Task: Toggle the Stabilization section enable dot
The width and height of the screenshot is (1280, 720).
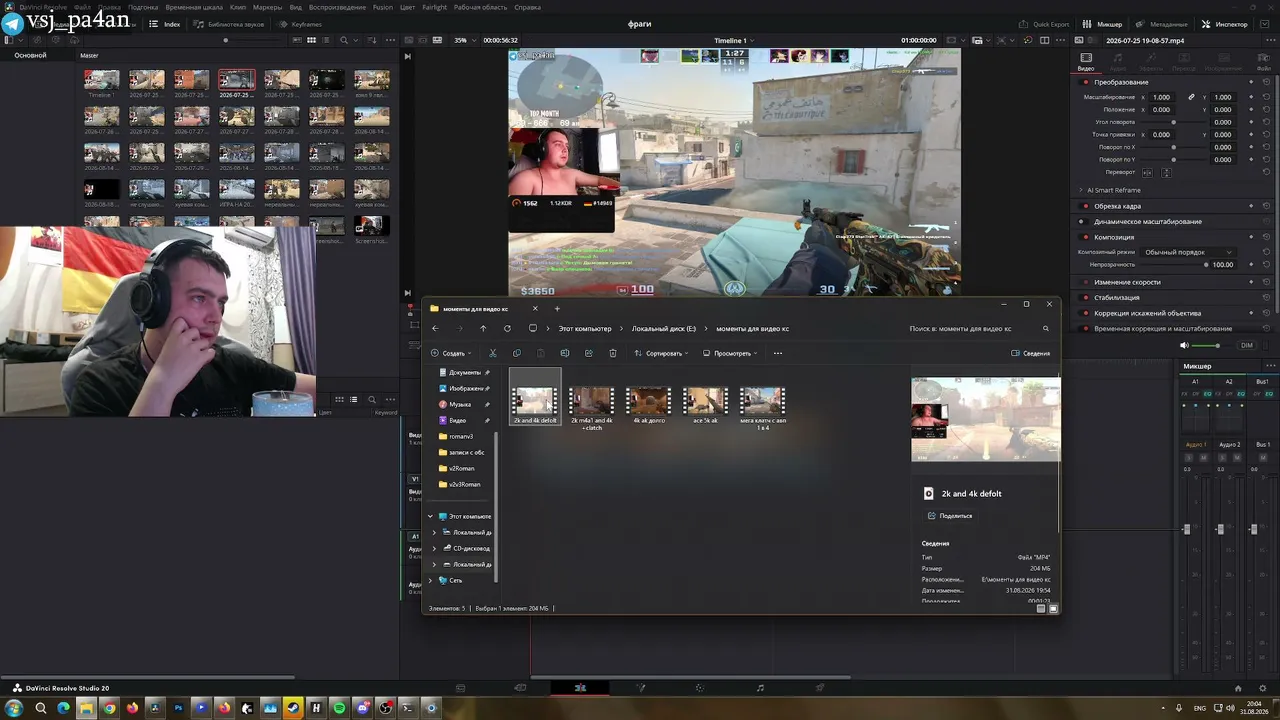Action: [x=1086, y=297]
